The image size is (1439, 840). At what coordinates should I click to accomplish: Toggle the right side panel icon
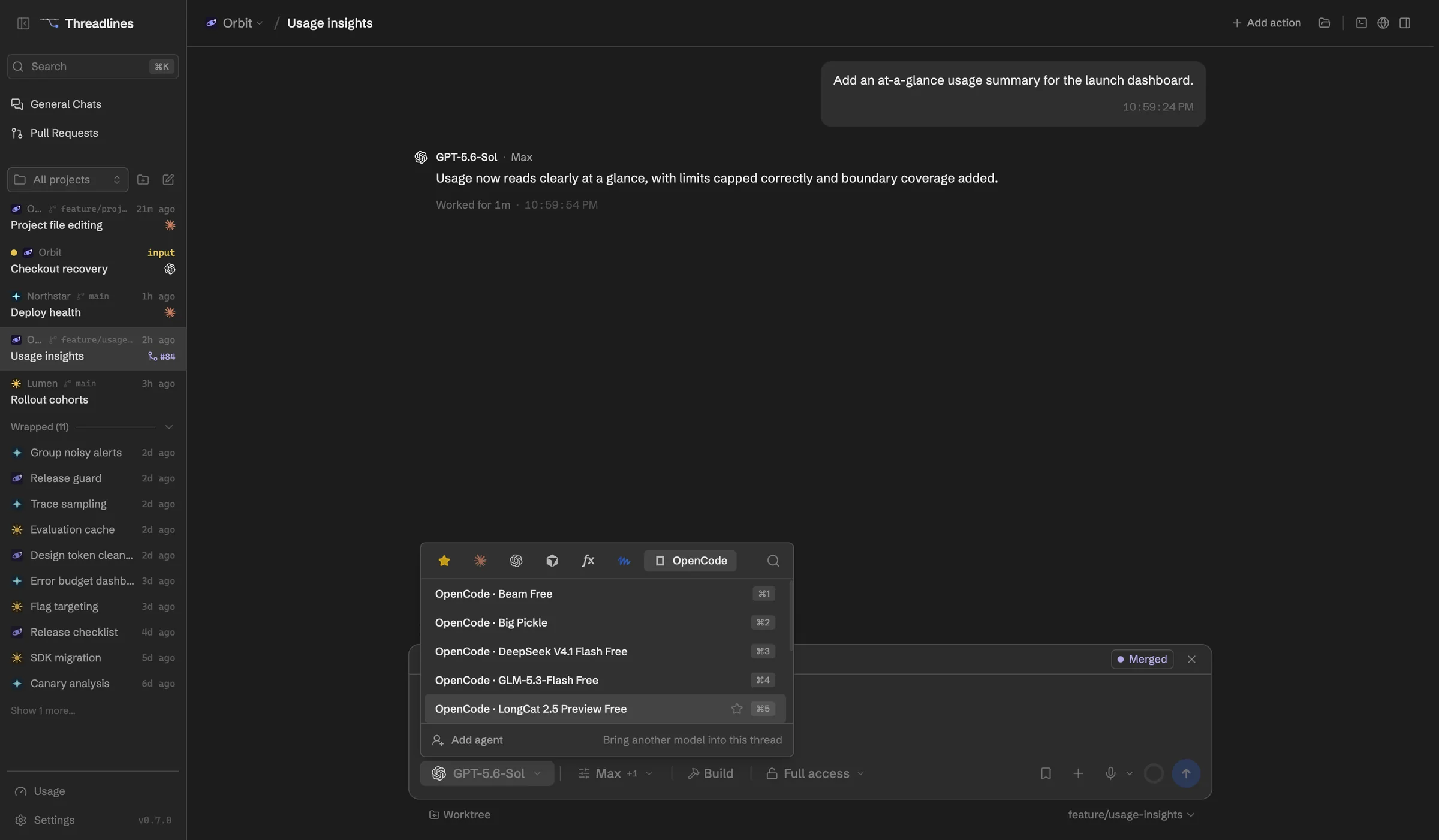tap(1405, 23)
